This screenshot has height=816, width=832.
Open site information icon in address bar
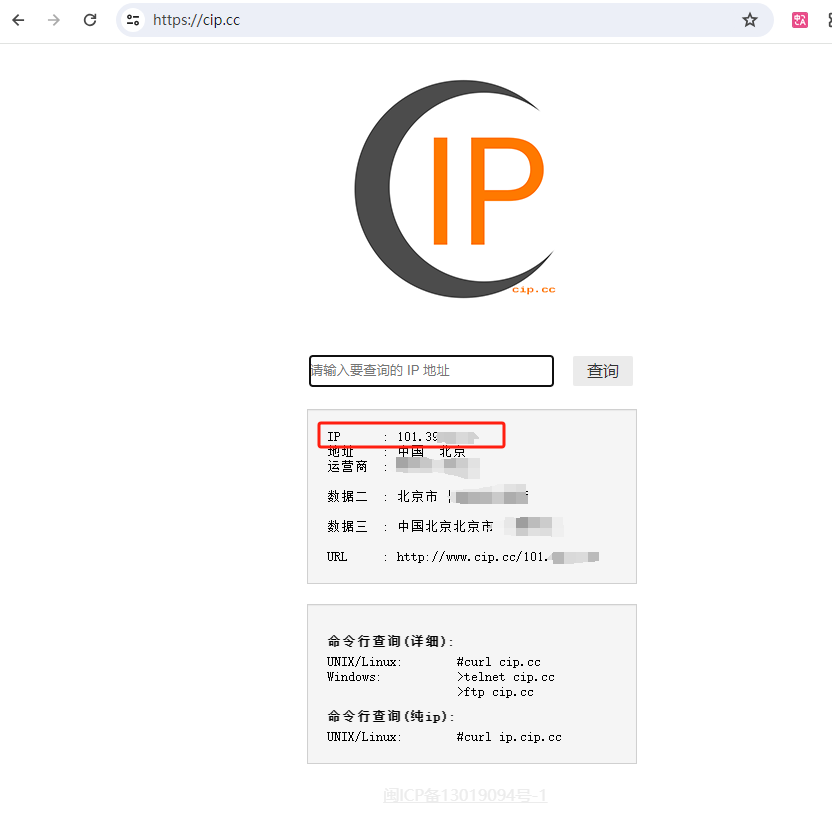(x=133, y=20)
